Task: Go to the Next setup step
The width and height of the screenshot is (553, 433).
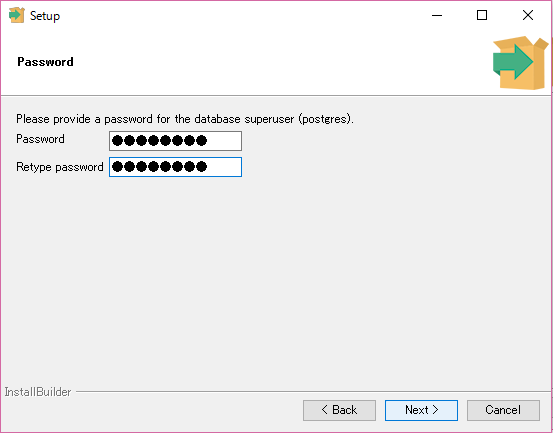Action: tap(421, 410)
